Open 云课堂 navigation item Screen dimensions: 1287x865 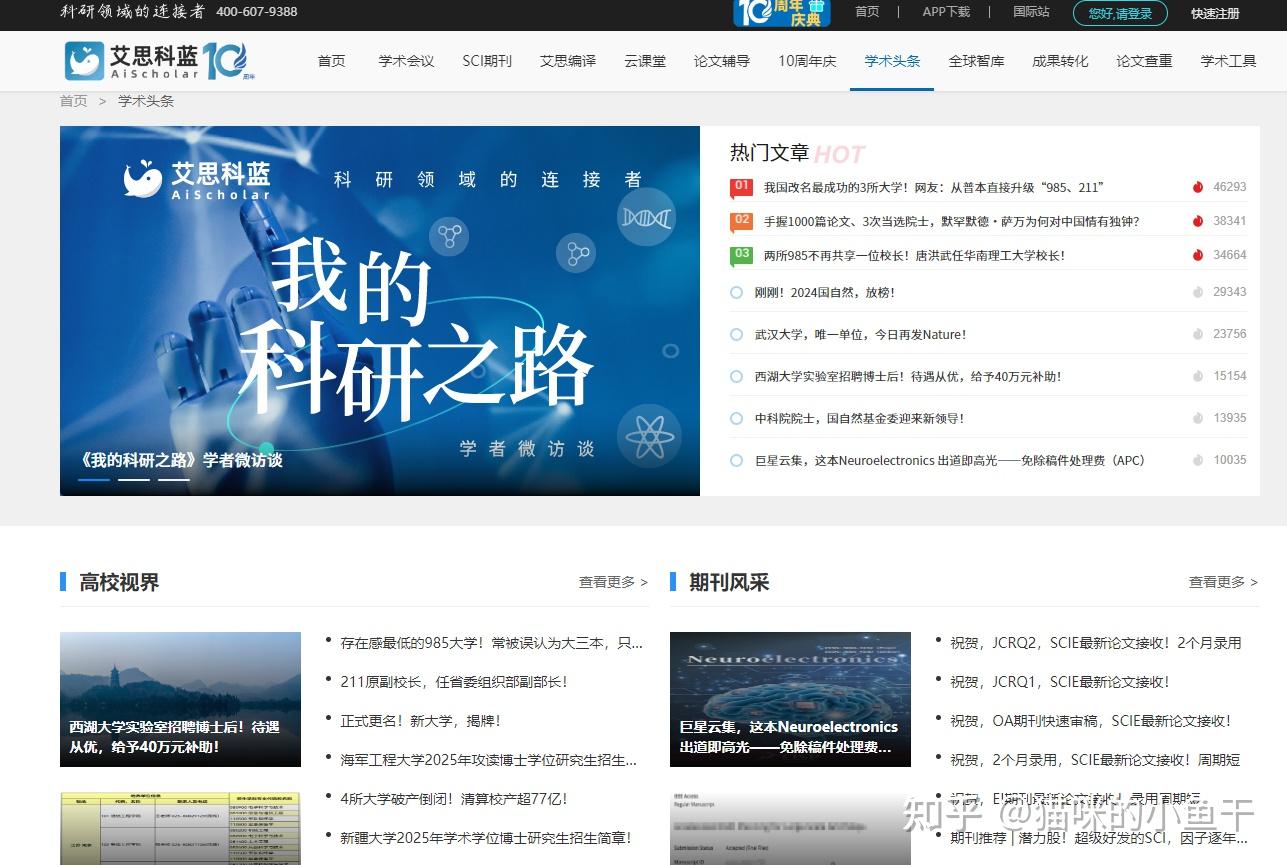tap(645, 61)
